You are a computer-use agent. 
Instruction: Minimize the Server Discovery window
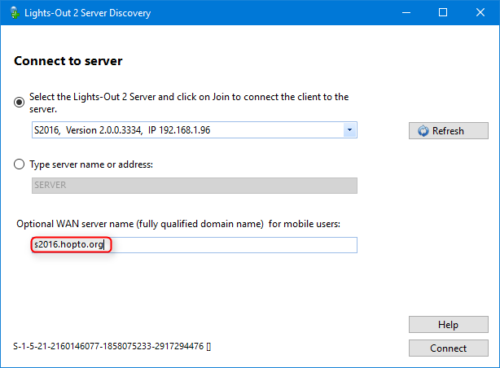(x=406, y=13)
